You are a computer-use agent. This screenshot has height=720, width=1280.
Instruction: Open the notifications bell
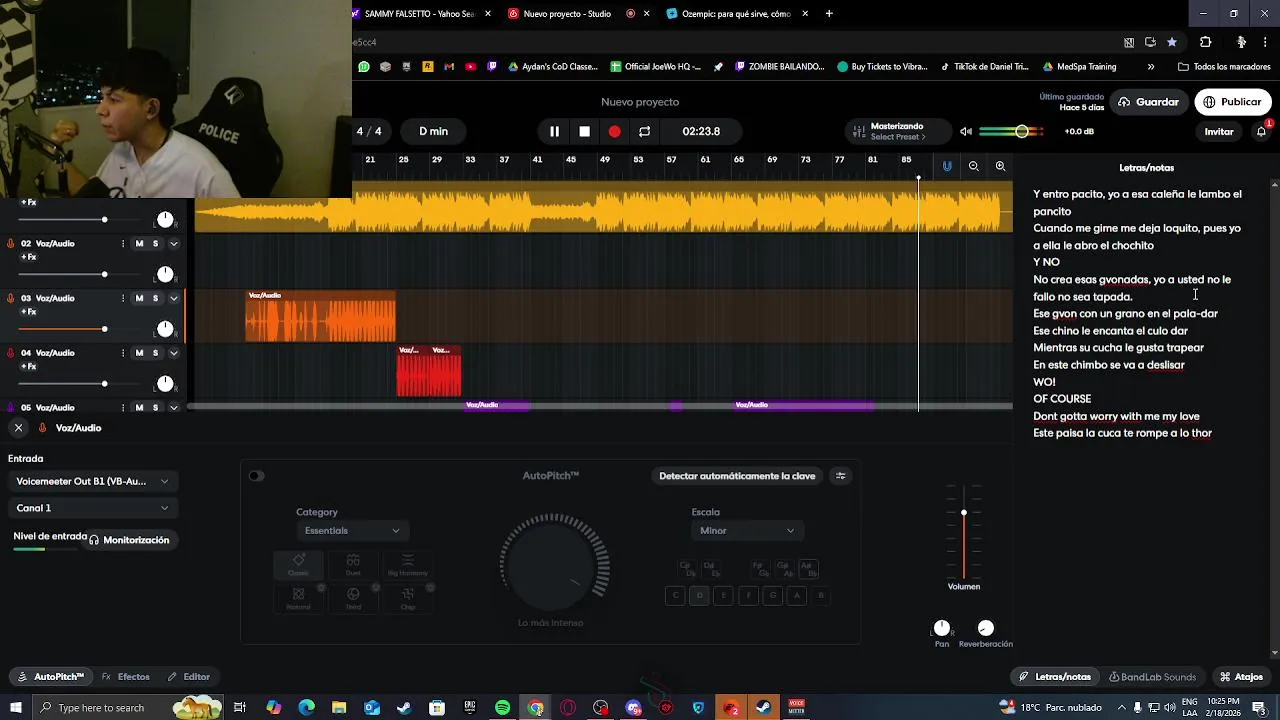1261,131
